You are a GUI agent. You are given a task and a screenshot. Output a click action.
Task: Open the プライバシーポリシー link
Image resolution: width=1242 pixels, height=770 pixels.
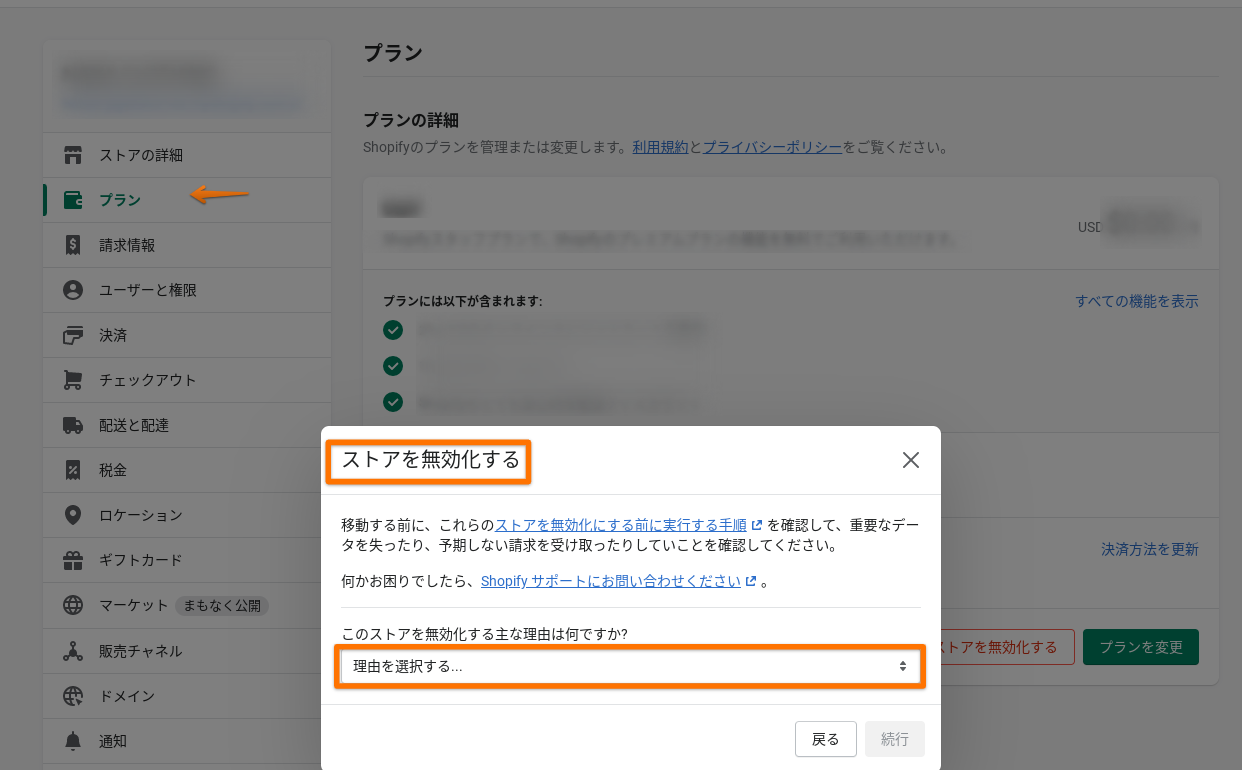[772, 147]
